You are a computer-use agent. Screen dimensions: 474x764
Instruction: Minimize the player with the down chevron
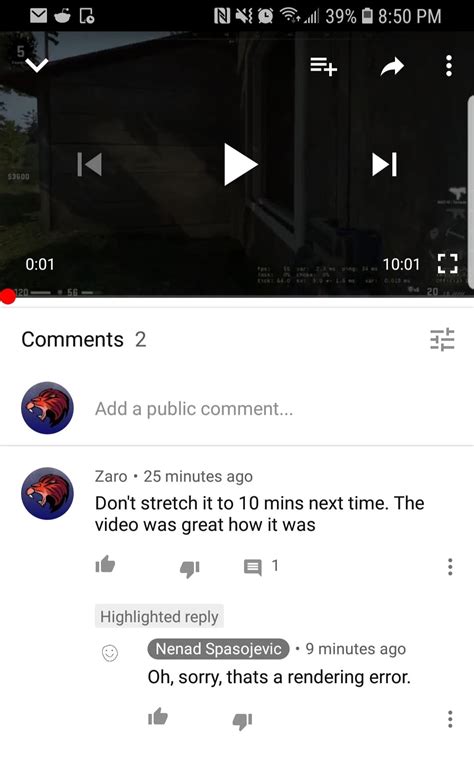(37, 65)
